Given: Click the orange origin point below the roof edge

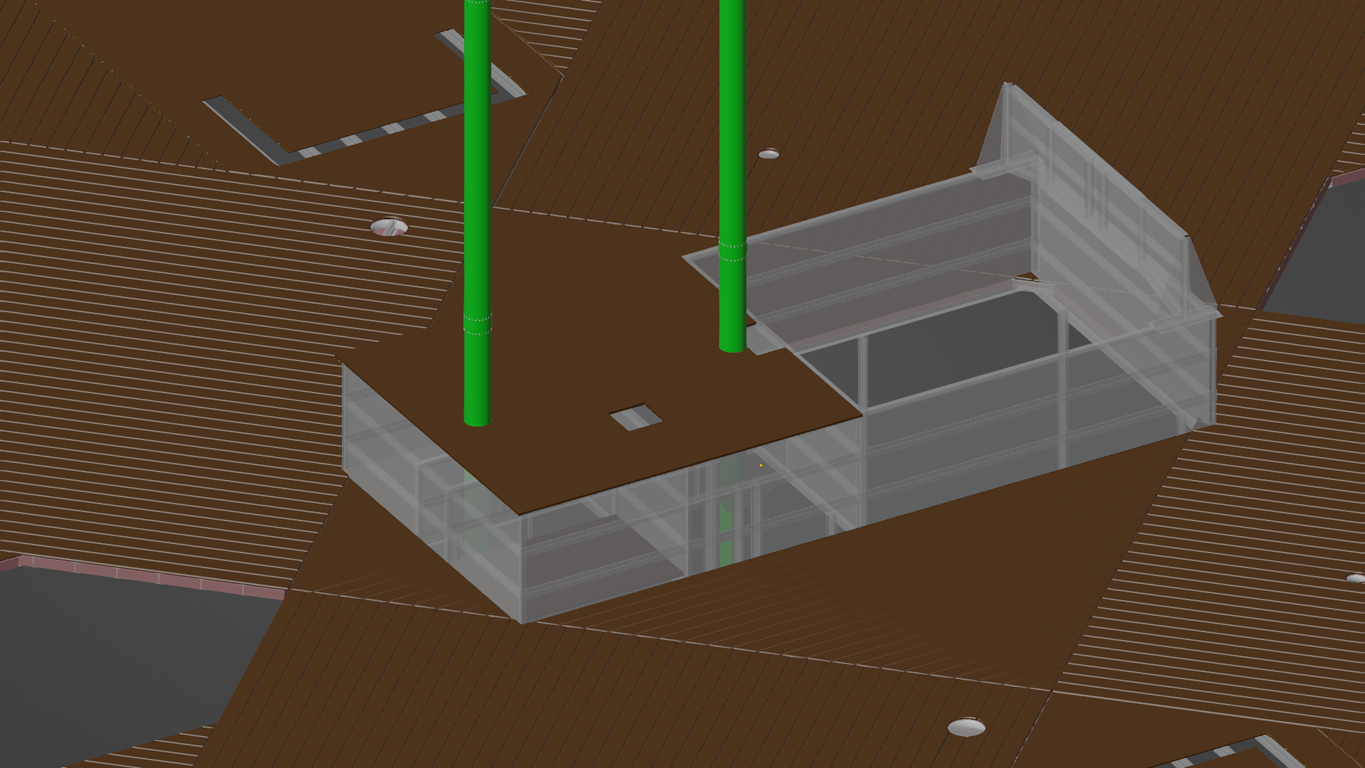Looking at the screenshot, I should pos(761,465).
